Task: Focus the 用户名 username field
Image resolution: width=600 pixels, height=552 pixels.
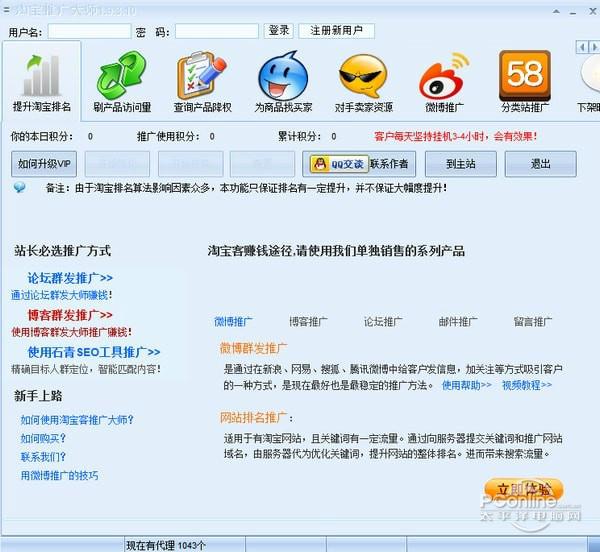Action: 89,31
